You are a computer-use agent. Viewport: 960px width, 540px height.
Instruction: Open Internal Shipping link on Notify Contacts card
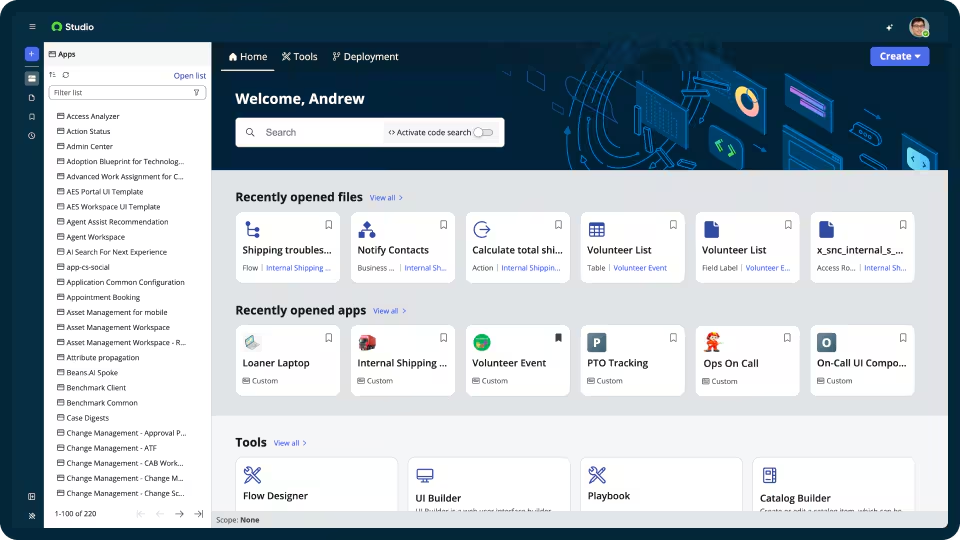point(425,268)
